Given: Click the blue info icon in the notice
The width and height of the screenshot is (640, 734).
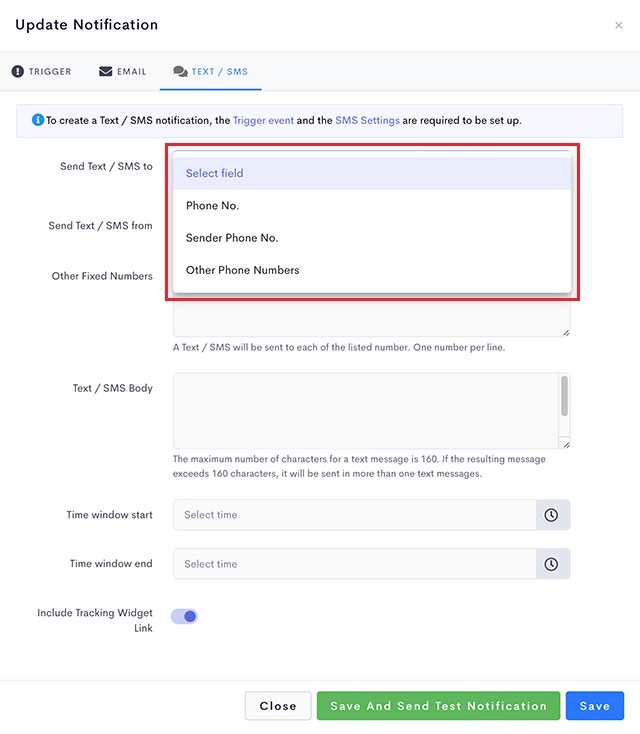Looking at the screenshot, I should [x=38, y=120].
